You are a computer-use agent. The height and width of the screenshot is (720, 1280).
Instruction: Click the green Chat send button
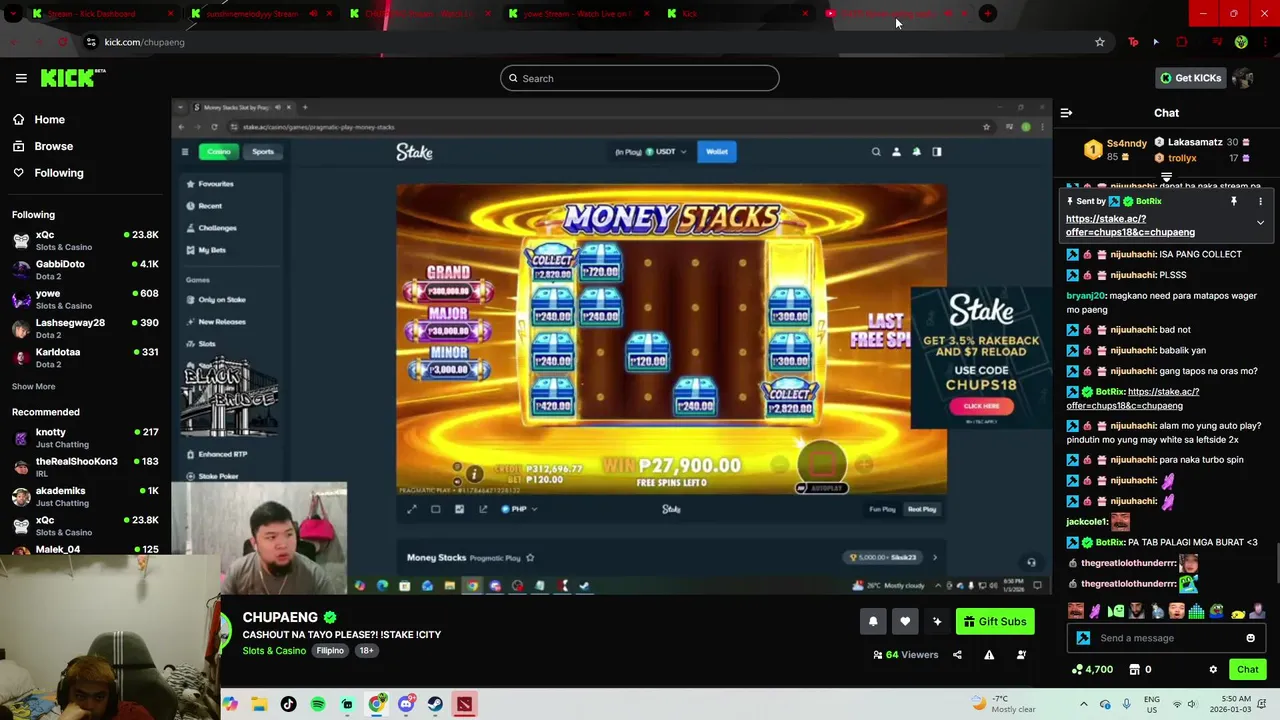pyautogui.click(x=1247, y=669)
